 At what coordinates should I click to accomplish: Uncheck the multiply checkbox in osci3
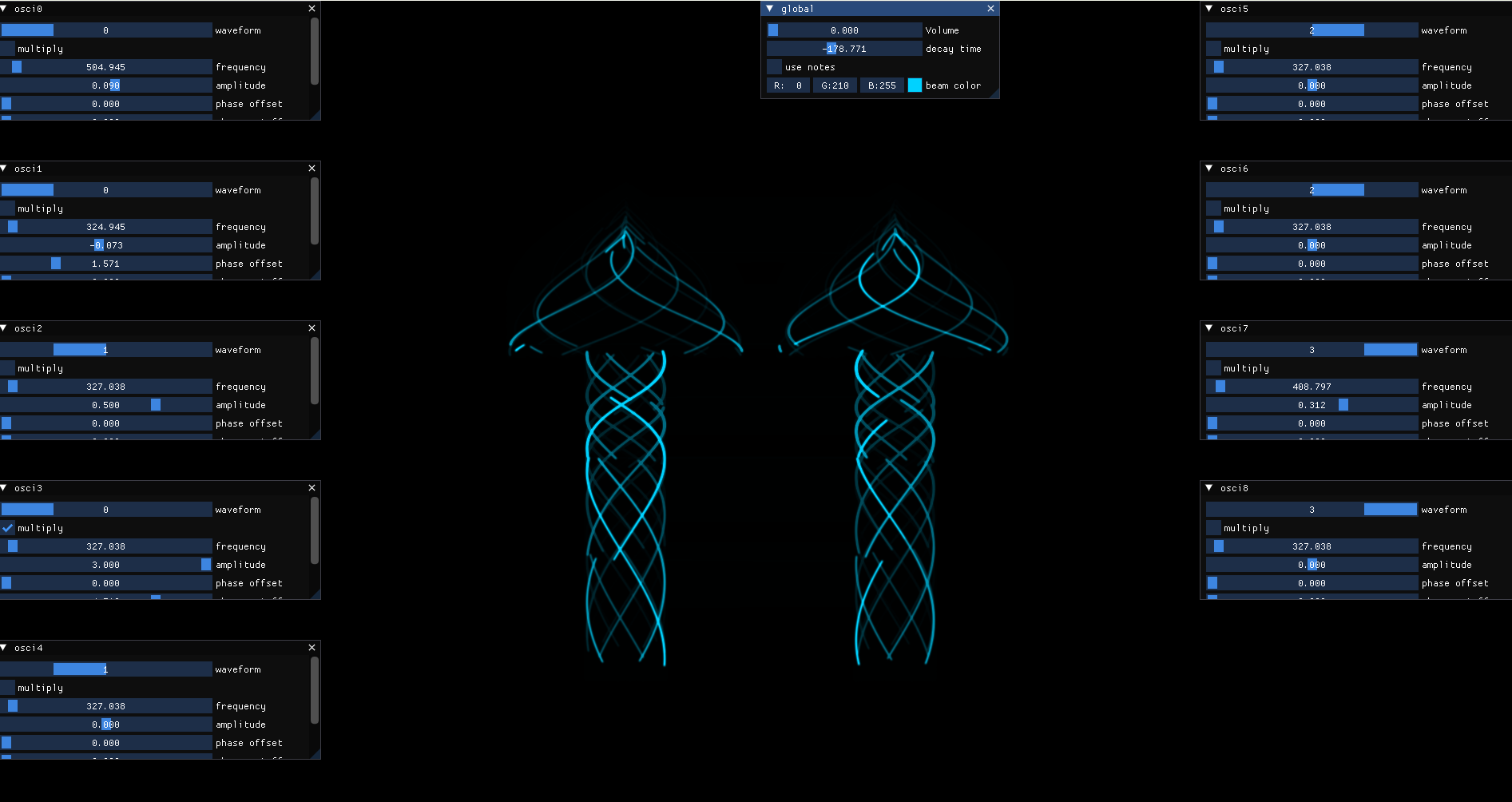pos(8,528)
